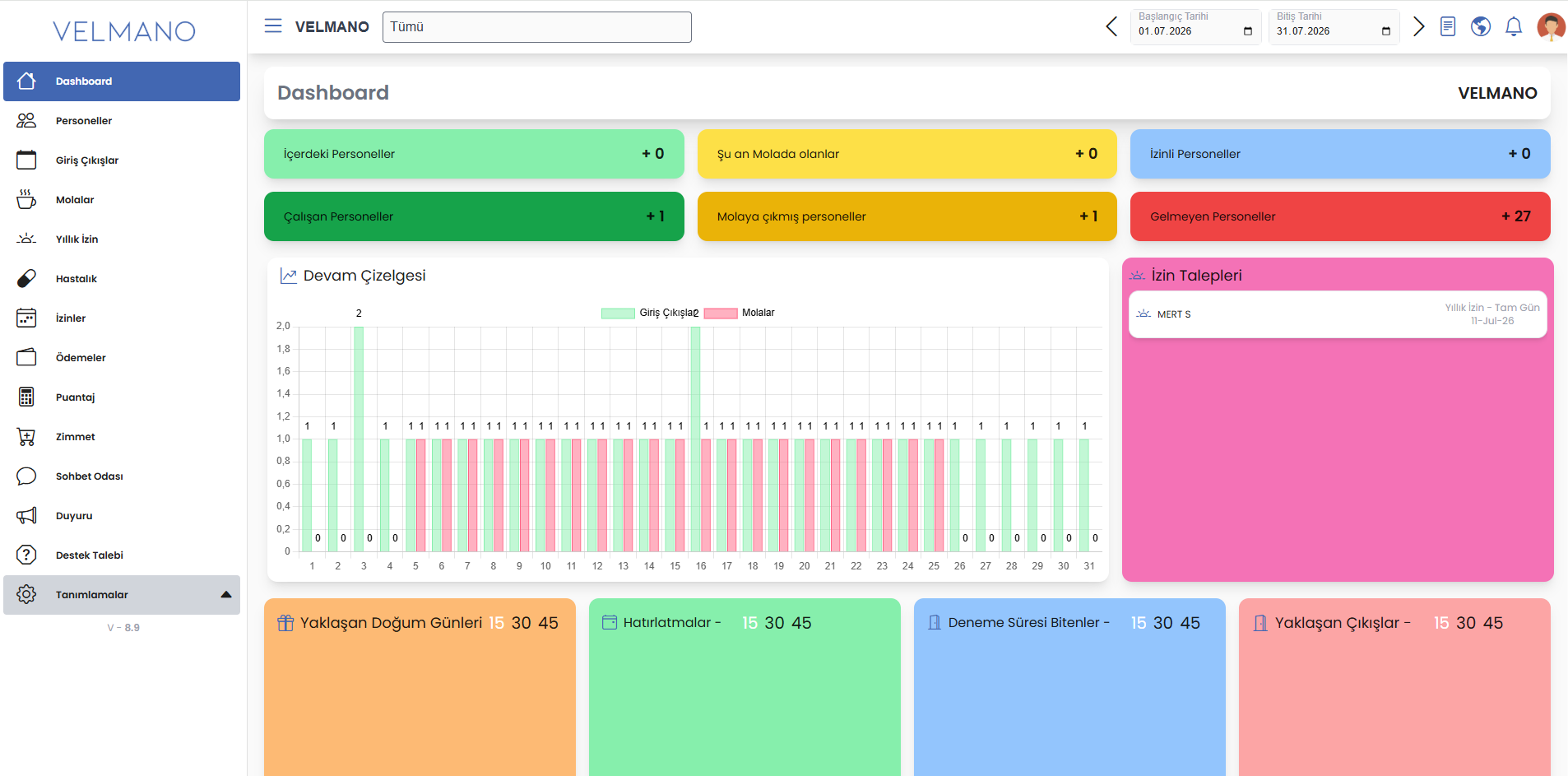1568x776 pixels.
Task: Click the document report icon in header
Action: click(1448, 26)
